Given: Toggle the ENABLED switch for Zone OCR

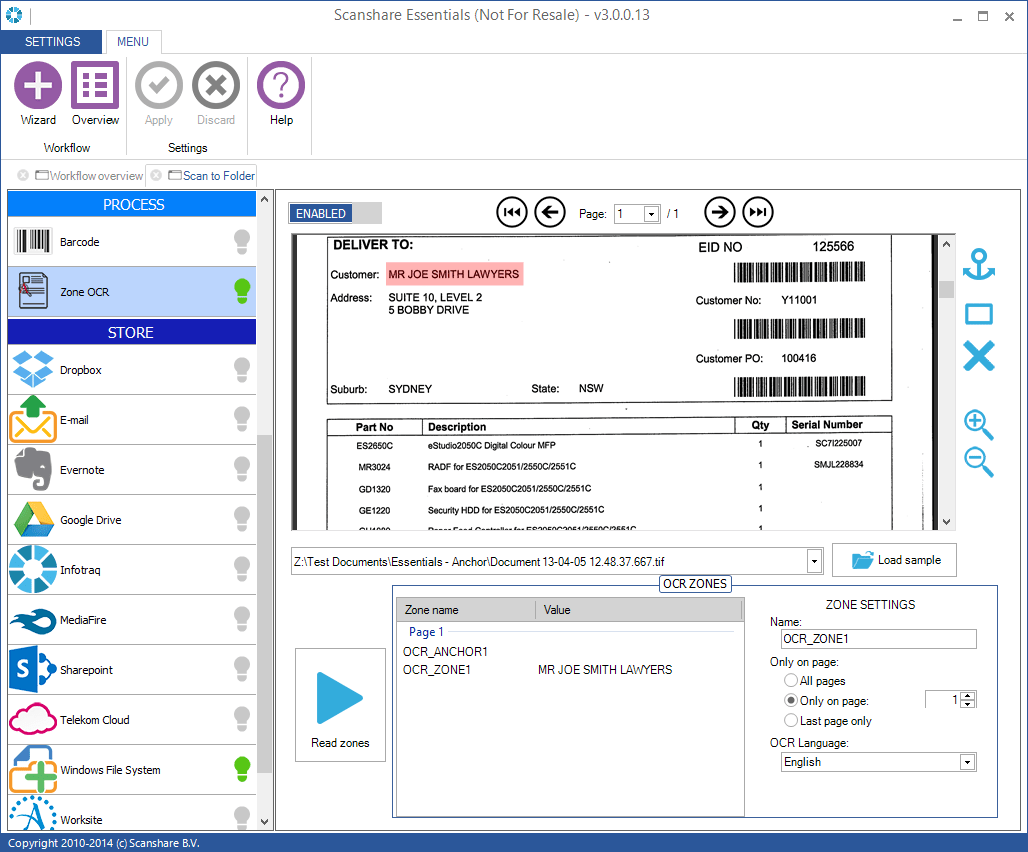Looking at the screenshot, I should (335, 214).
